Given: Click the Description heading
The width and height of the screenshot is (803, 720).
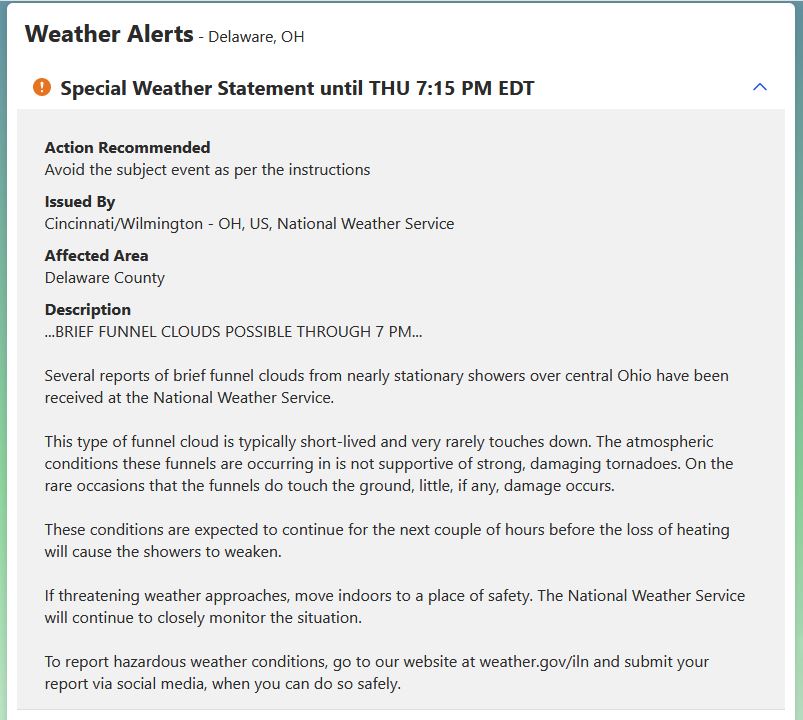Looking at the screenshot, I should (88, 310).
